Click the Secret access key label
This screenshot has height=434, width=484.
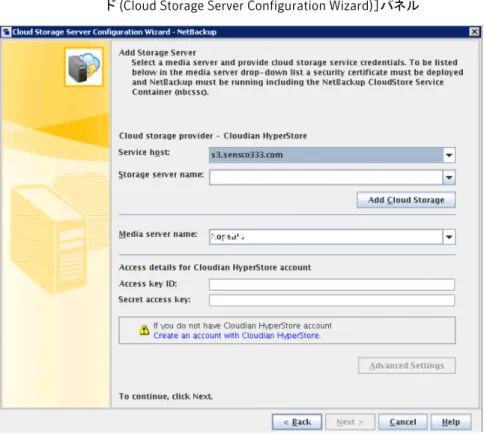(x=155, y=300)
